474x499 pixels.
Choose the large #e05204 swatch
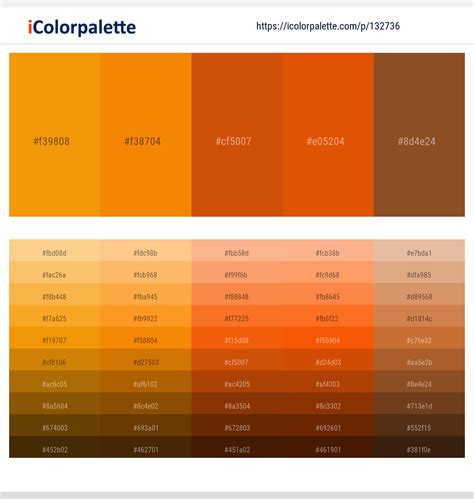[x=328, y=135]
